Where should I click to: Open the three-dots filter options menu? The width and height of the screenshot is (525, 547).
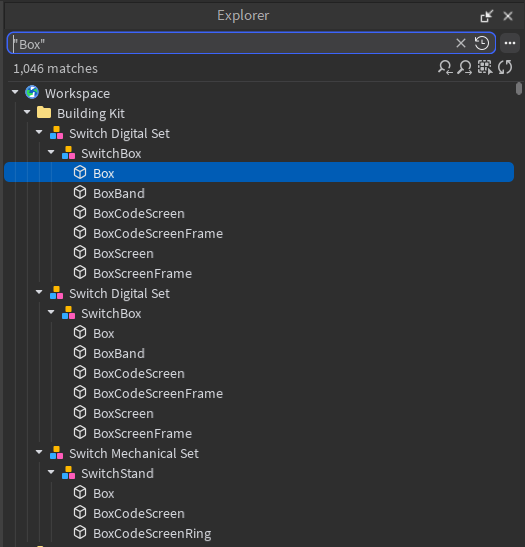click(x=510, y=43)
